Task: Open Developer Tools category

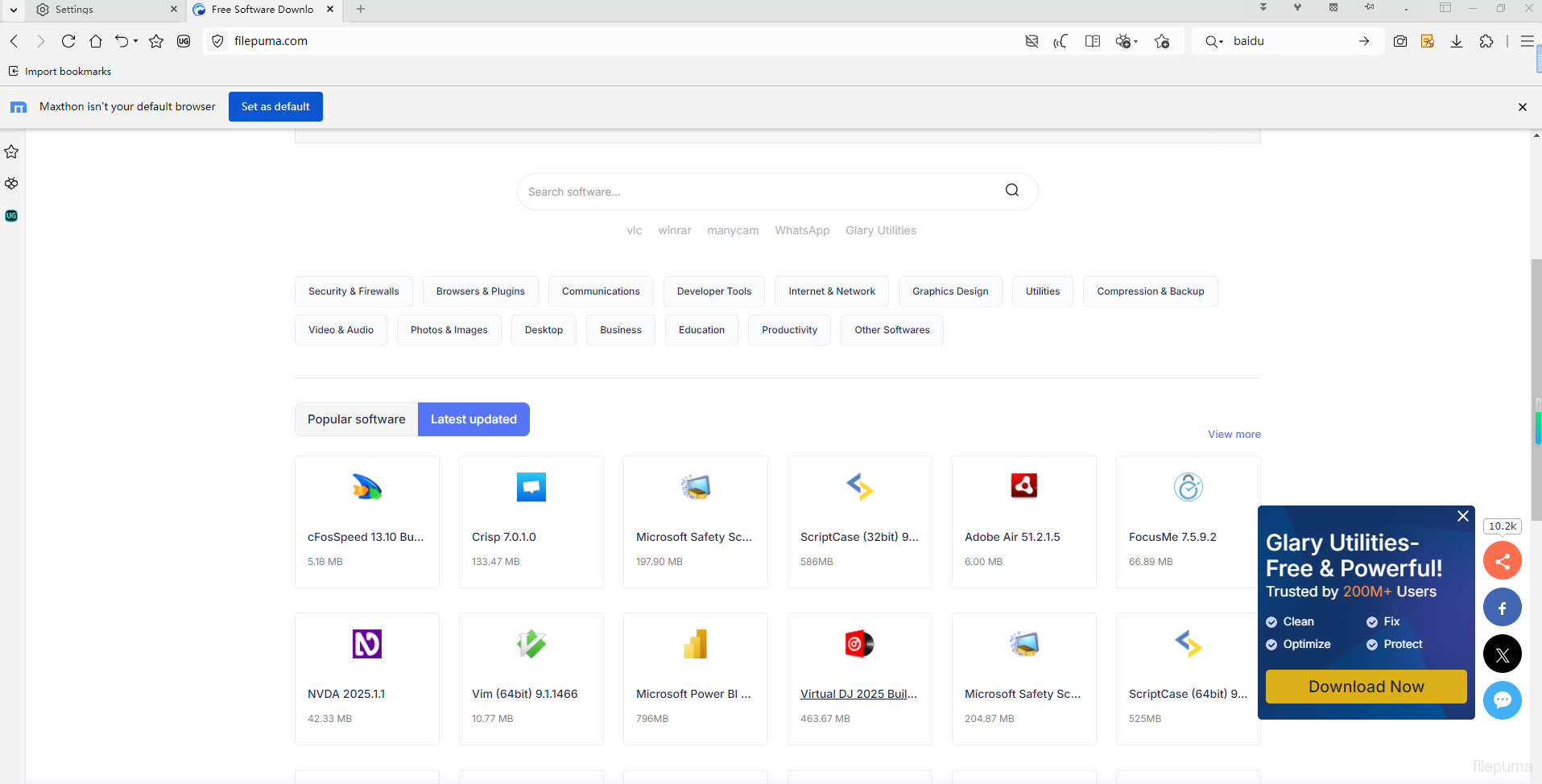Action: 714,291
